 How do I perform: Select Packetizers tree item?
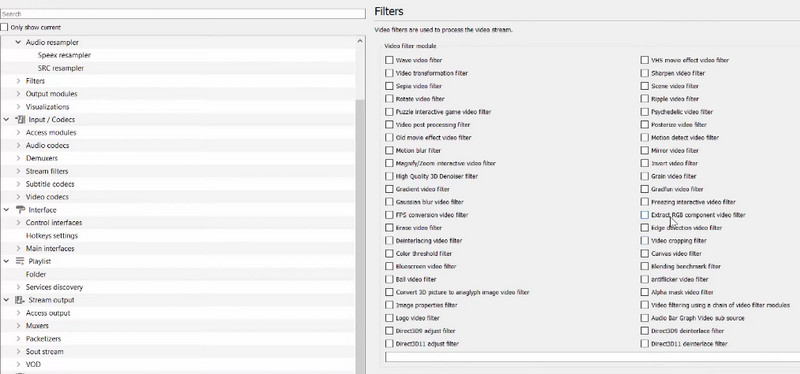tap(43, 339)
